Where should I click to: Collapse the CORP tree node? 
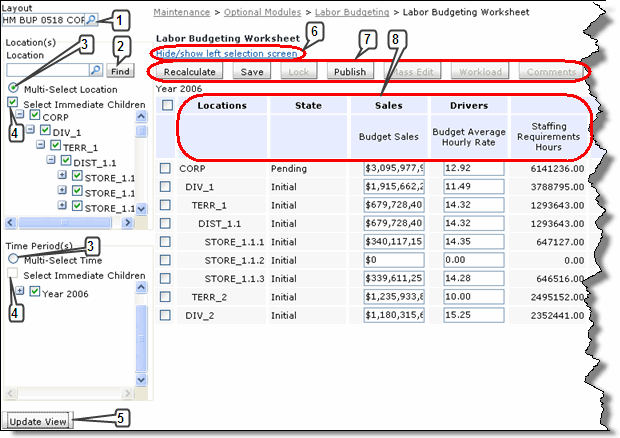pos(20,117)
